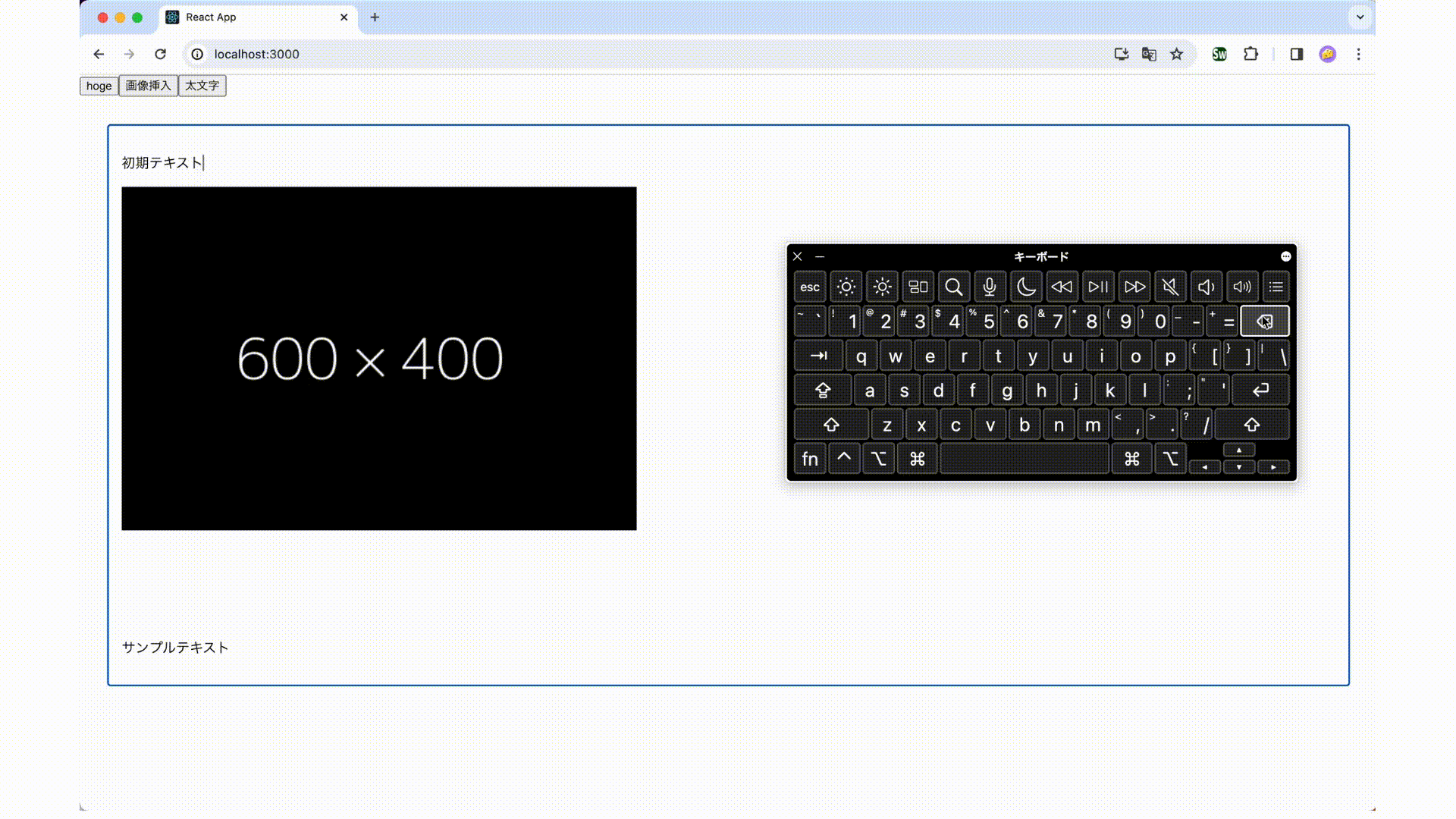The width and height of the screenshot is (1456, 819).
Task: Click the green SW extension icon
Action: pos(1219,54)
